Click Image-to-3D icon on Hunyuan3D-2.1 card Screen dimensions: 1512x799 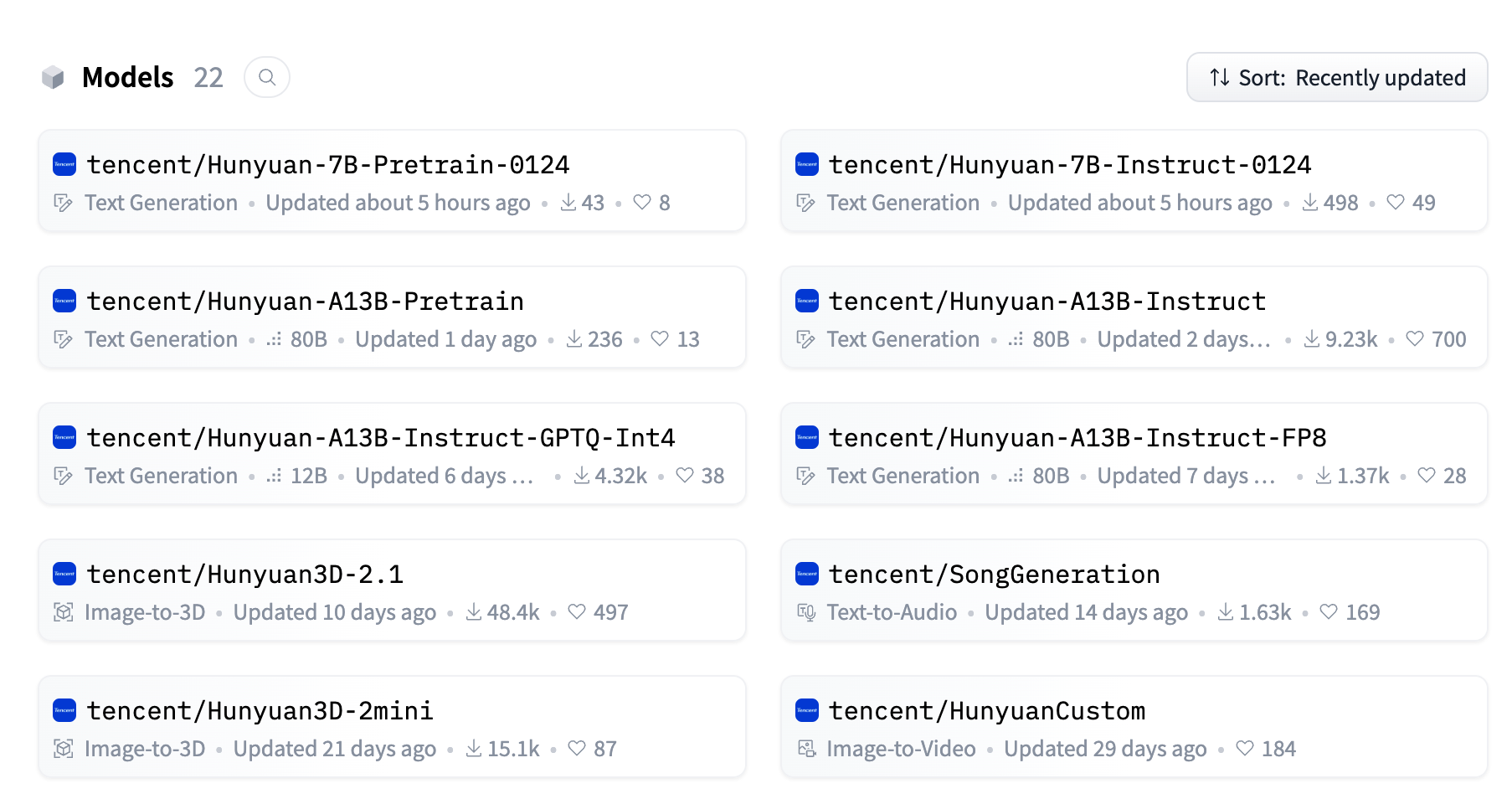point(64,612)
